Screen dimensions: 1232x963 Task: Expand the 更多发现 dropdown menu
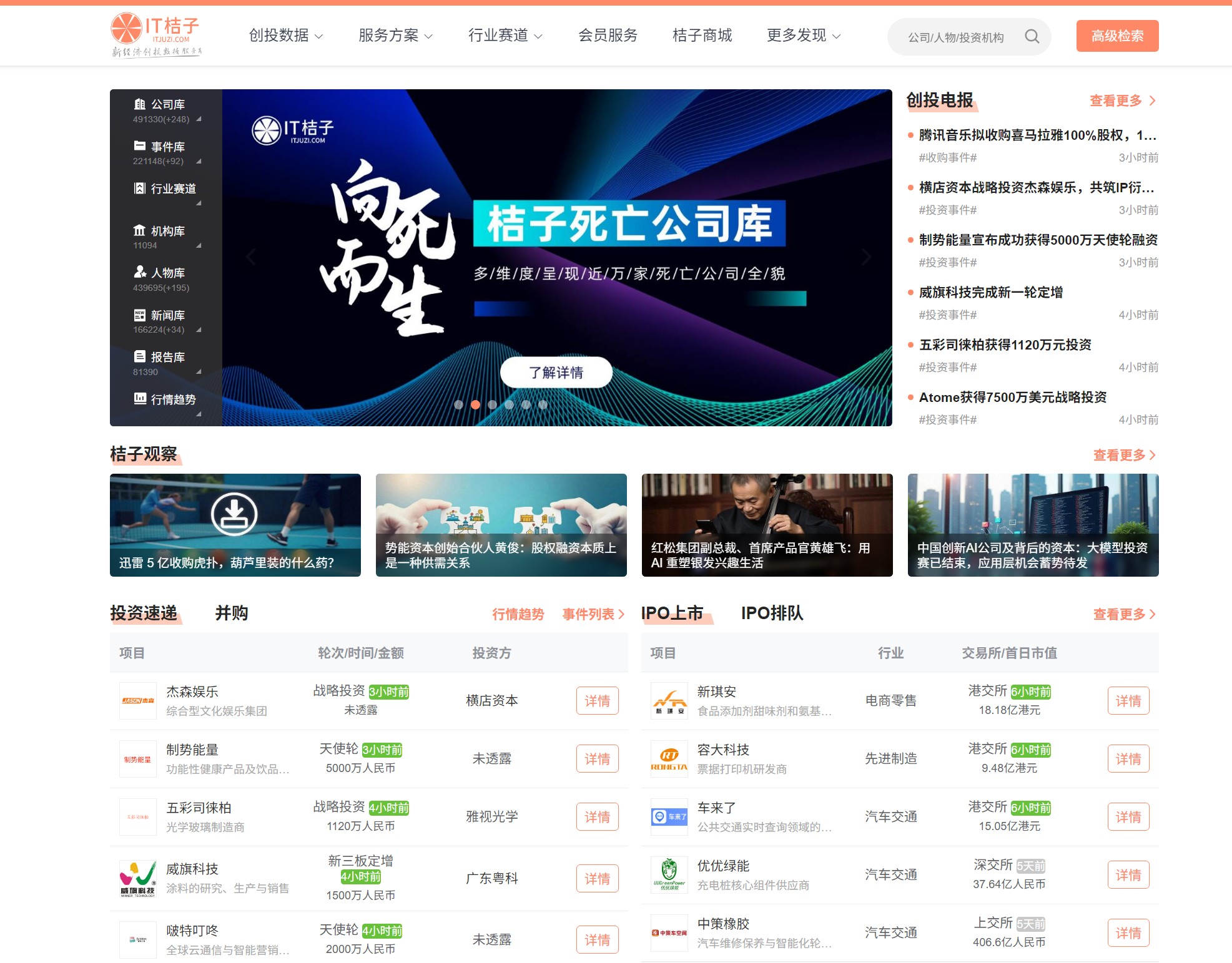[803, 36]
